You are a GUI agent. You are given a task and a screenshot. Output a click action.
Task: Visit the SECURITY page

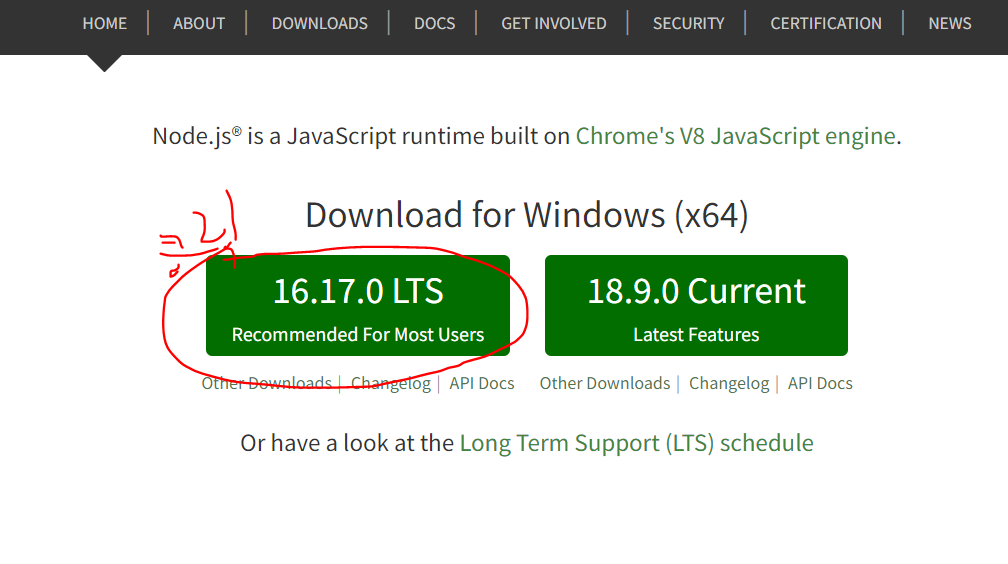pos(688,24)
